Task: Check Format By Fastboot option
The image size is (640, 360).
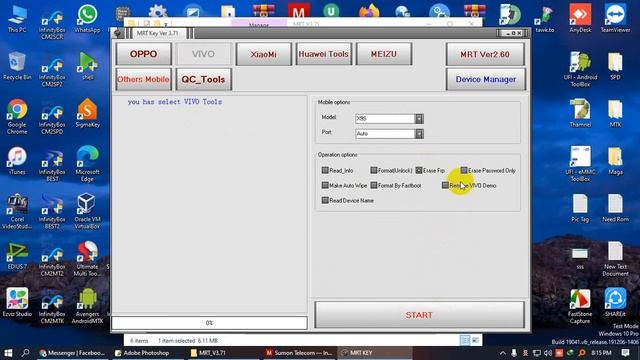Action: tap(373, 185)
